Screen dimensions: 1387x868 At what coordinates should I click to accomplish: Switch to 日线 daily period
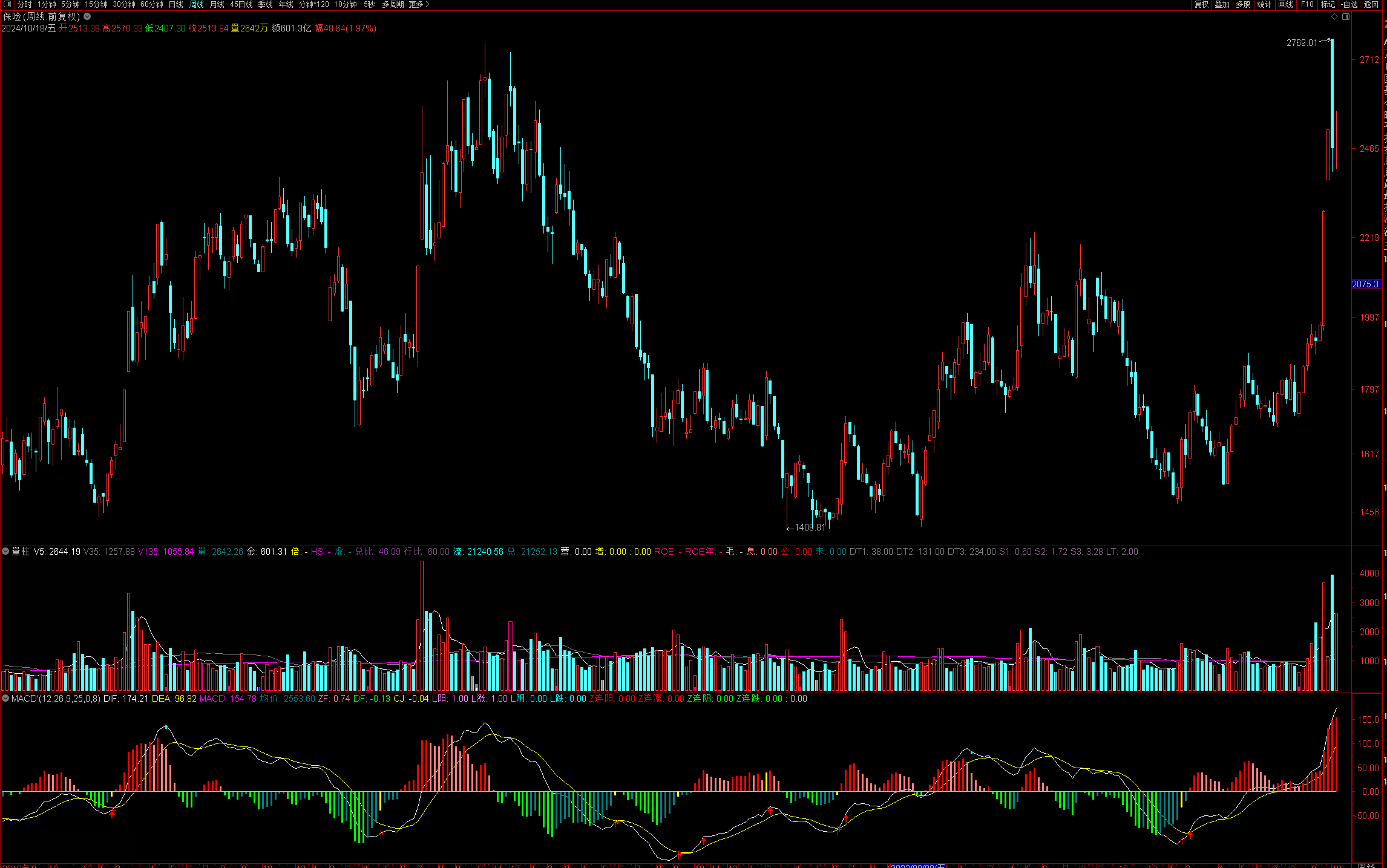point(175,4)
